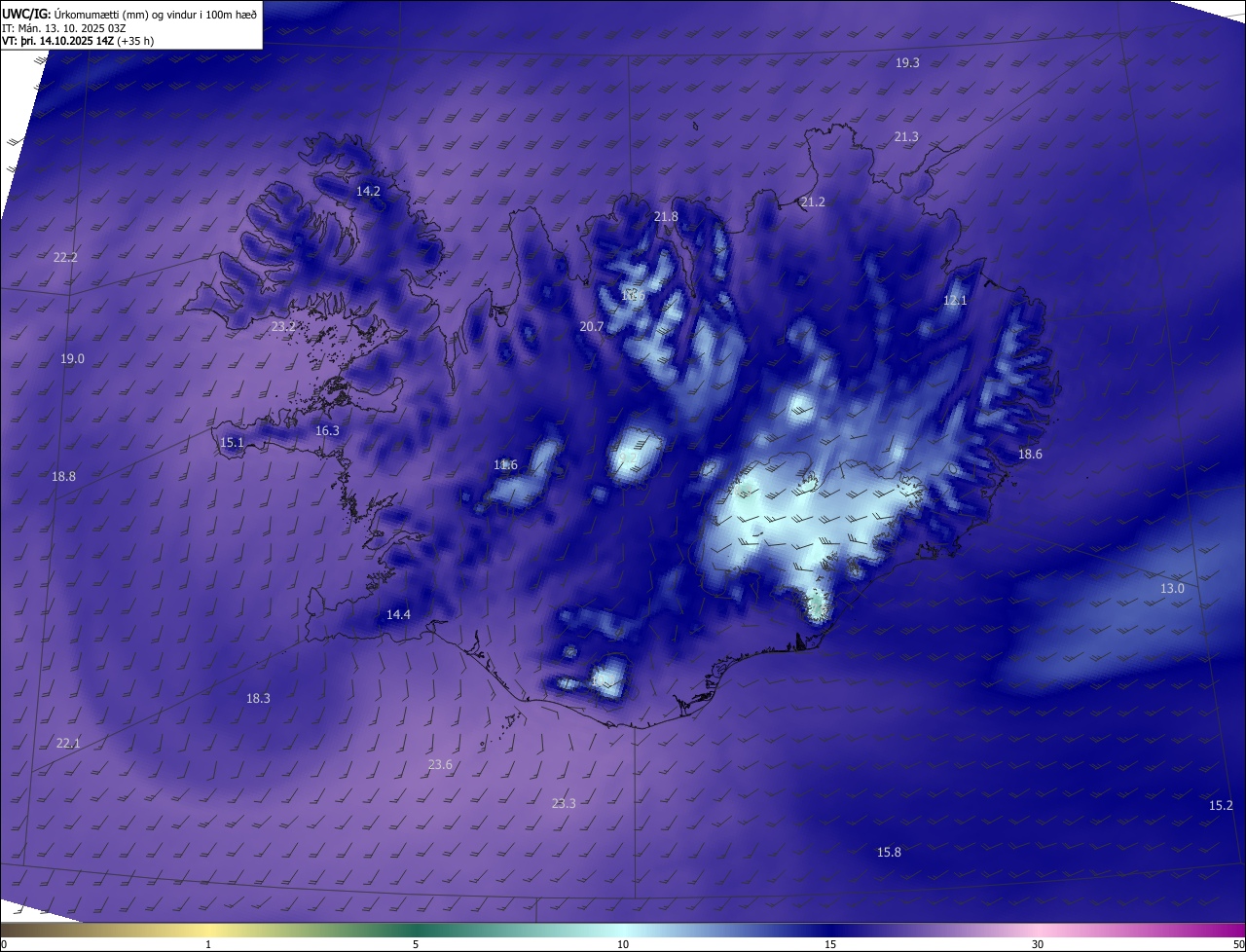This screenshot has height=952, width=1246.
Task: Click the 15 tick on the color scale
Action: tap(830, 944)
